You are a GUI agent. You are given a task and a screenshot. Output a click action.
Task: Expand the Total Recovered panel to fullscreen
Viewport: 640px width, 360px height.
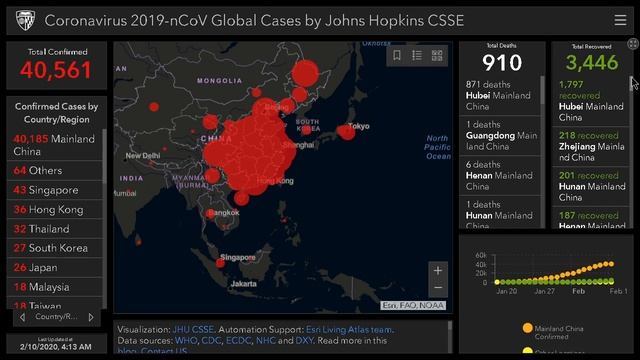tap(633, 44)
